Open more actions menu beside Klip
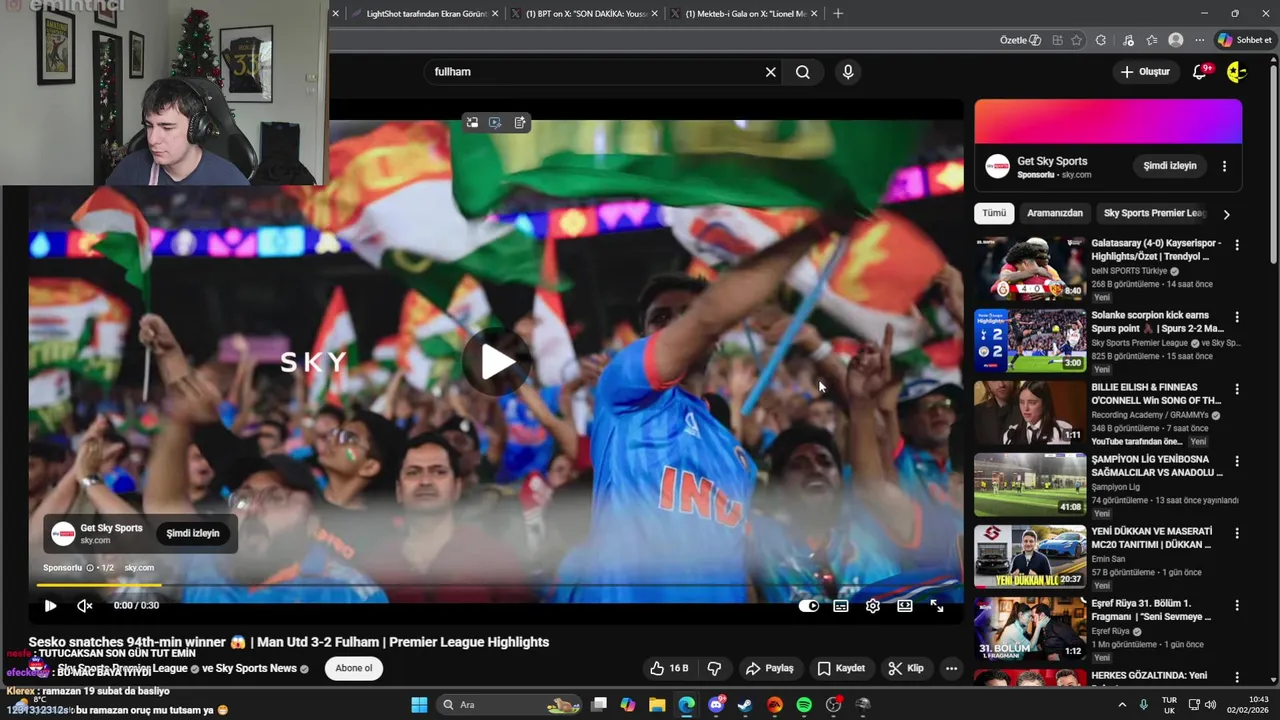The width and height of the screenshot is (1280, 720). click(x=951, y=668)
